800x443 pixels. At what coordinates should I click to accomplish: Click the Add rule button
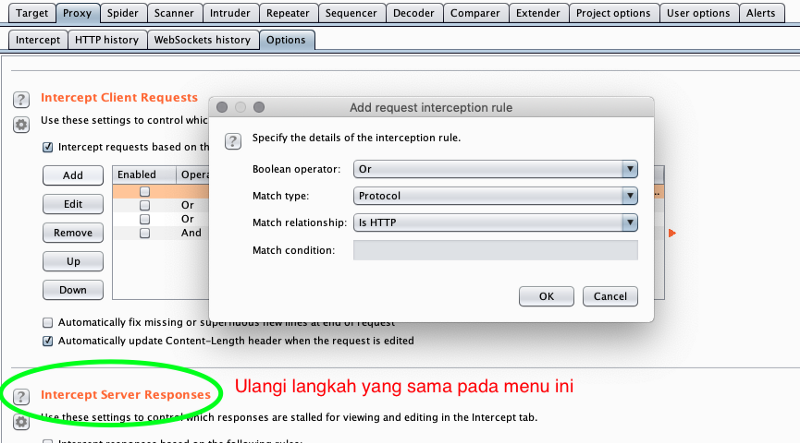pyautogui.click(x=73, y=176)
